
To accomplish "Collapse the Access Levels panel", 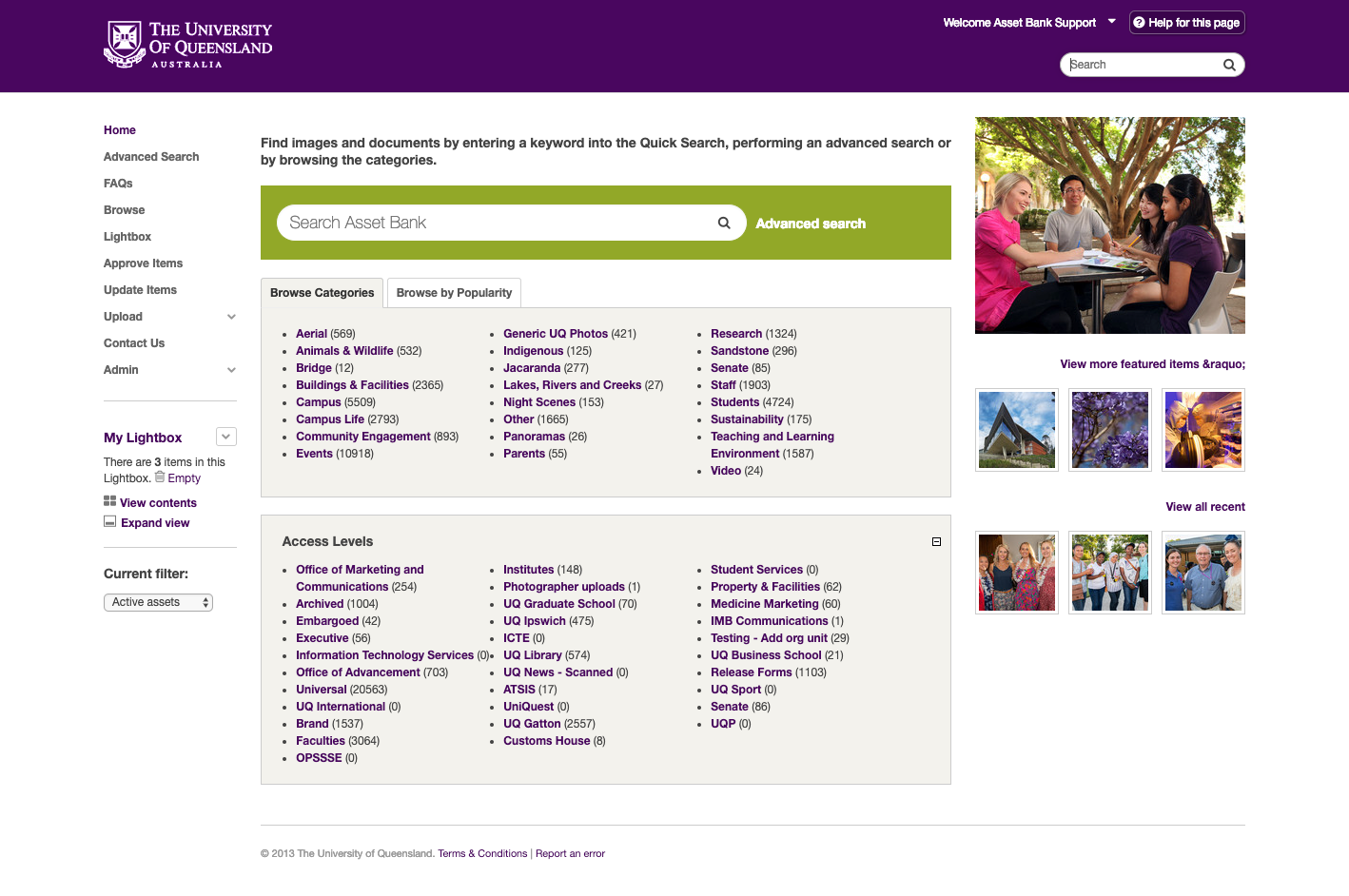I will point(936,541).
